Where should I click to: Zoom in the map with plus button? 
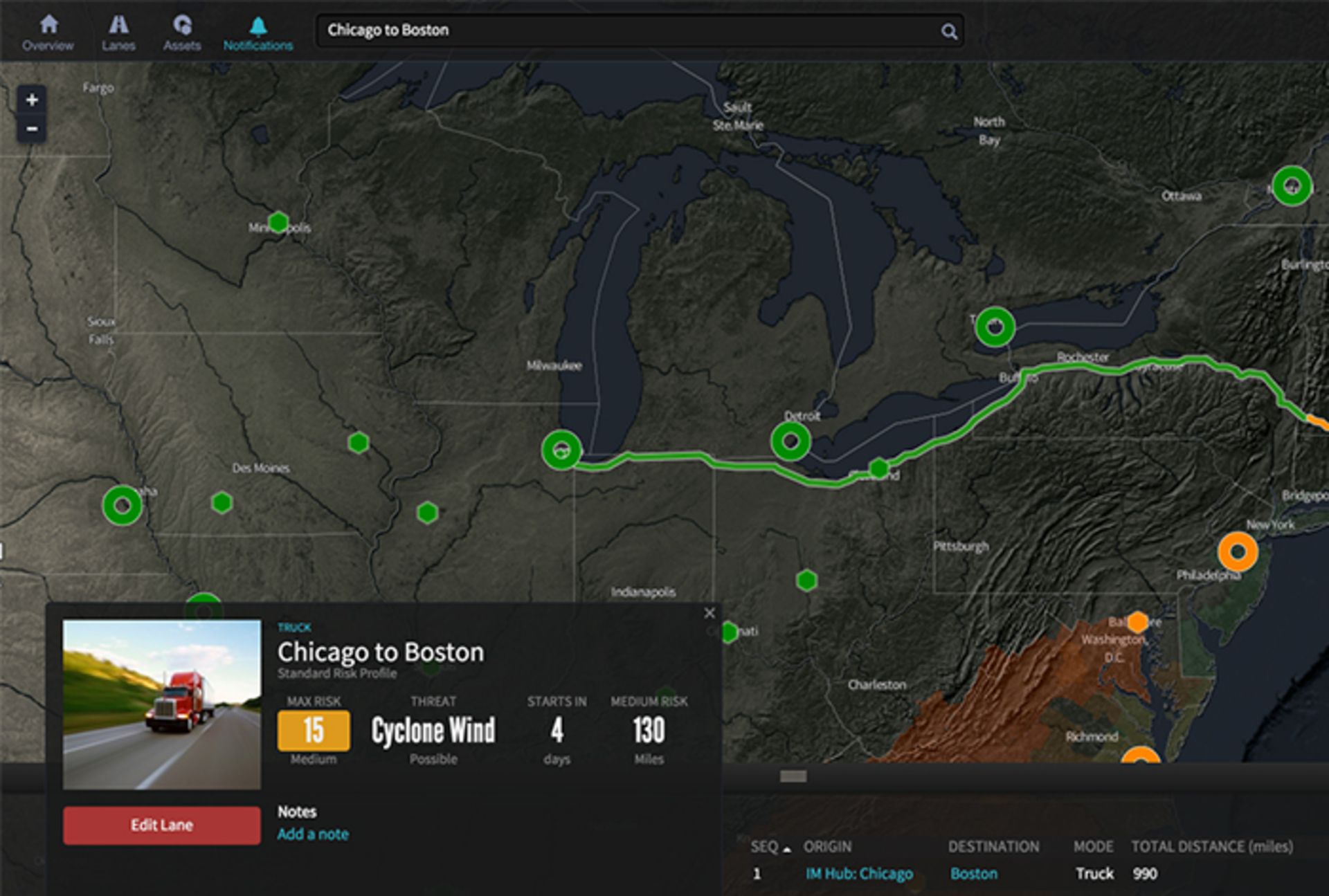32,100
